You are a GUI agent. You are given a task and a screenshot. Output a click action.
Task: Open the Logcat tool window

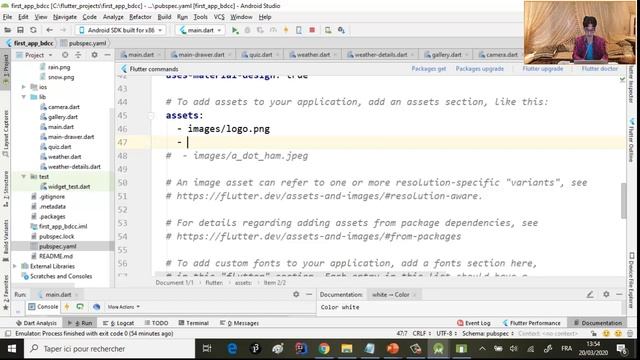(x=118, y=323)
